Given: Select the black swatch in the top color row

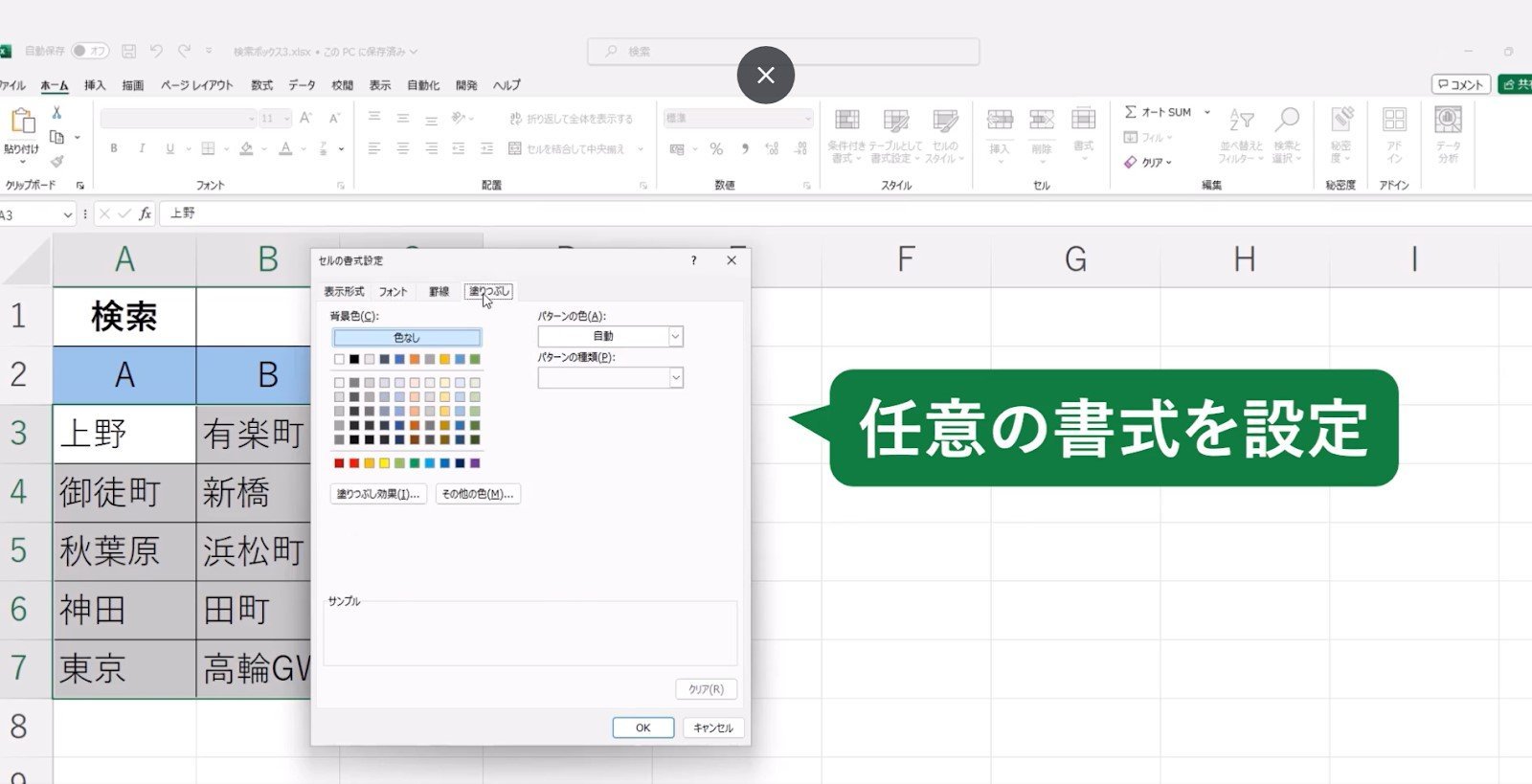Looking at the screenshot, I should [x=354, y=359].
